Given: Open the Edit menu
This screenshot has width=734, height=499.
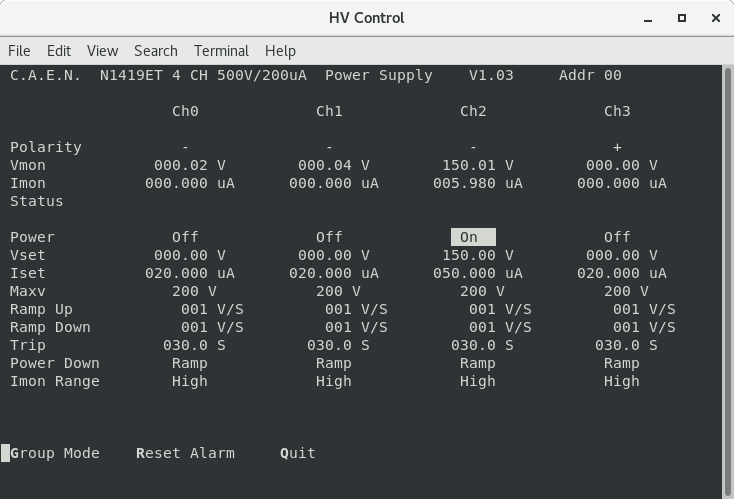Looking at the screenshot, I should (59, 51).
